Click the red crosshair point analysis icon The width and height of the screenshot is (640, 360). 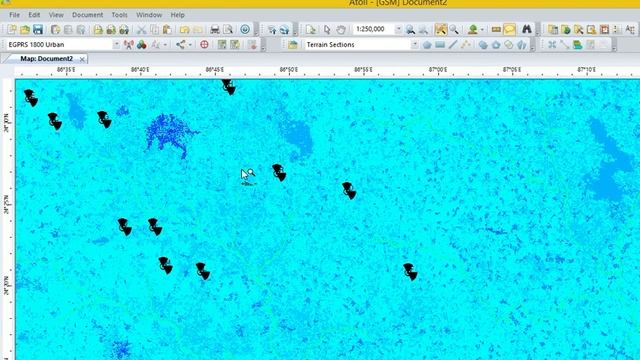point(204,44)
